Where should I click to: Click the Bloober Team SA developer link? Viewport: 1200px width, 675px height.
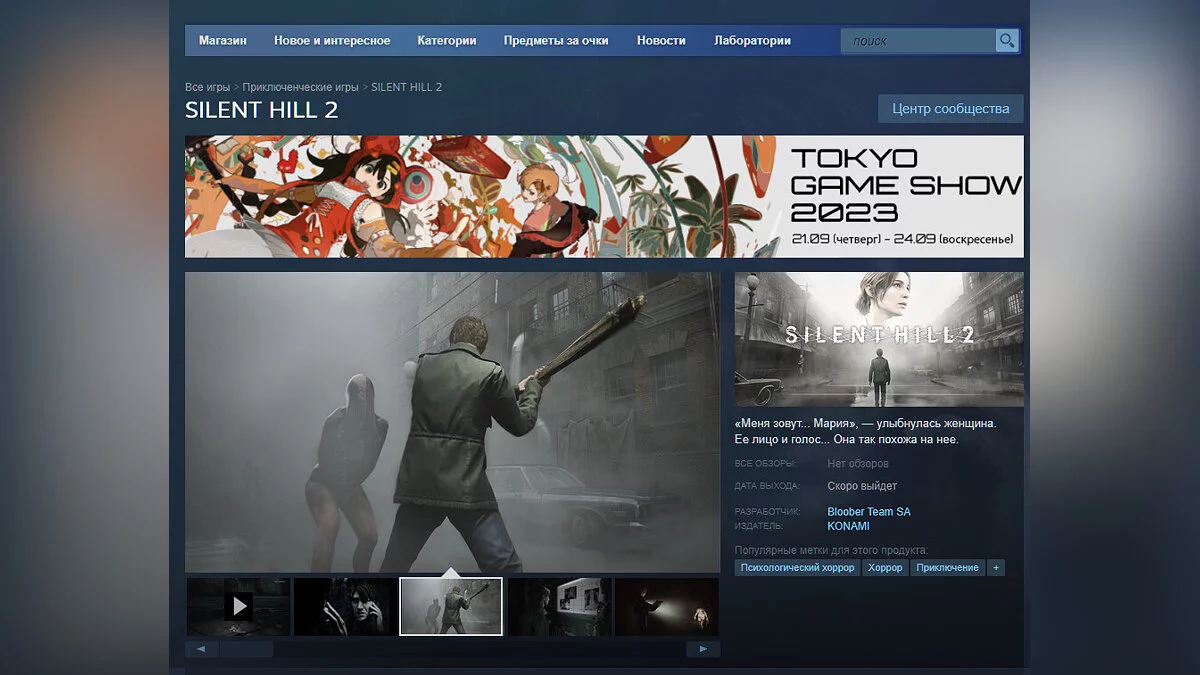coord(868,512)
